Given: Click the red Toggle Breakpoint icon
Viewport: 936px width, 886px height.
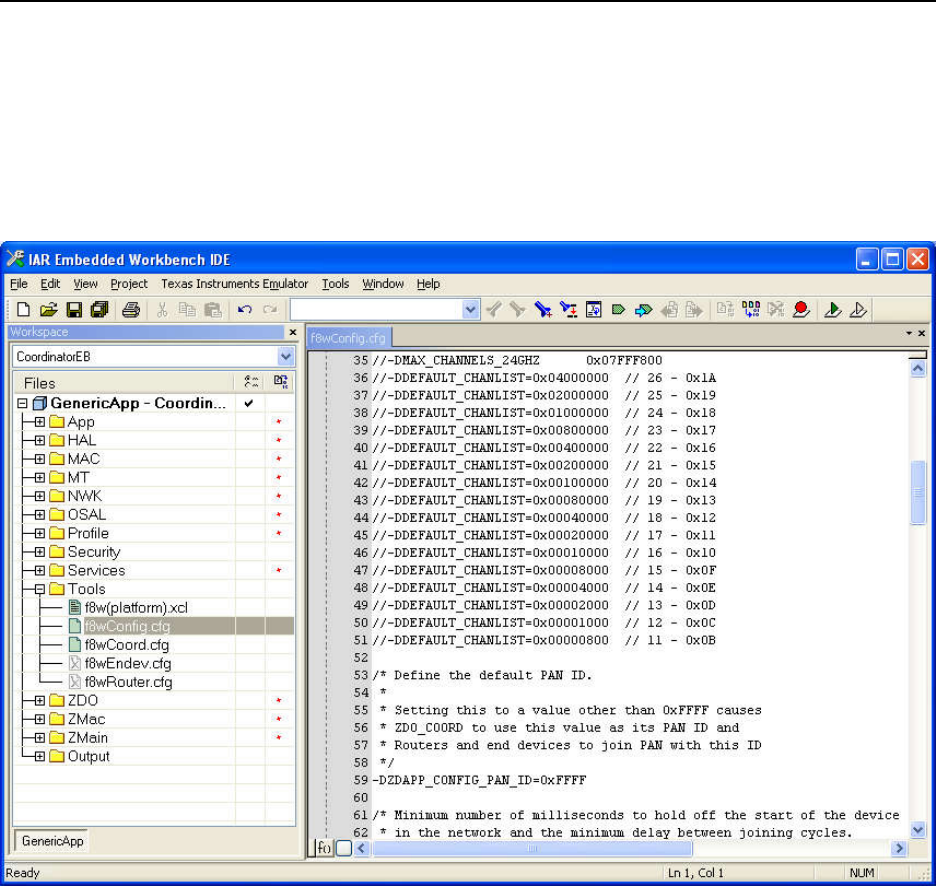Looking at the screenshot, I should coord(800,310).
